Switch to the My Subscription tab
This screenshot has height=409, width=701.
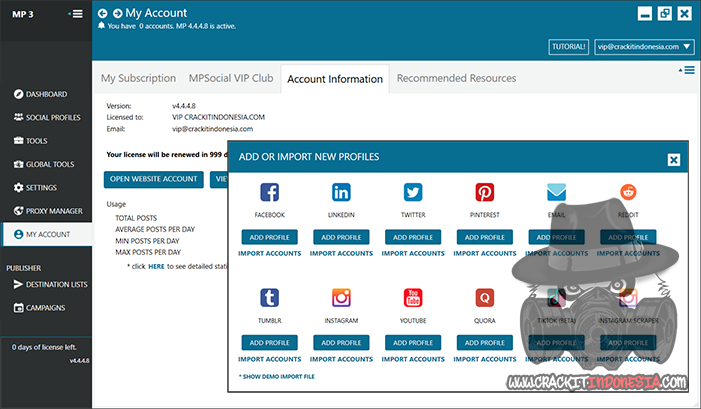pyautogui.click(x=138, y=78)
